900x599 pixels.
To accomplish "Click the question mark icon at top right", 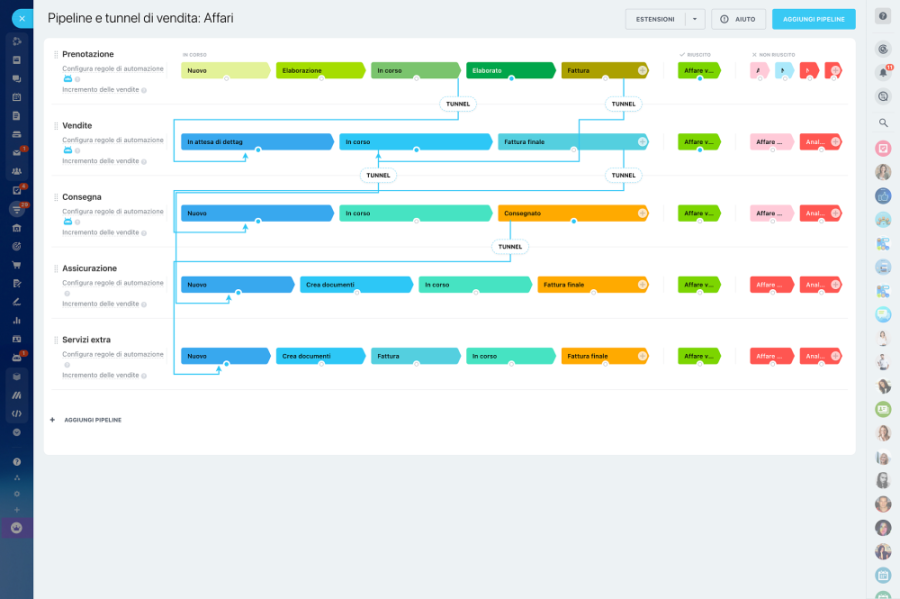I will pyautogui.click(x=883, y=17).
